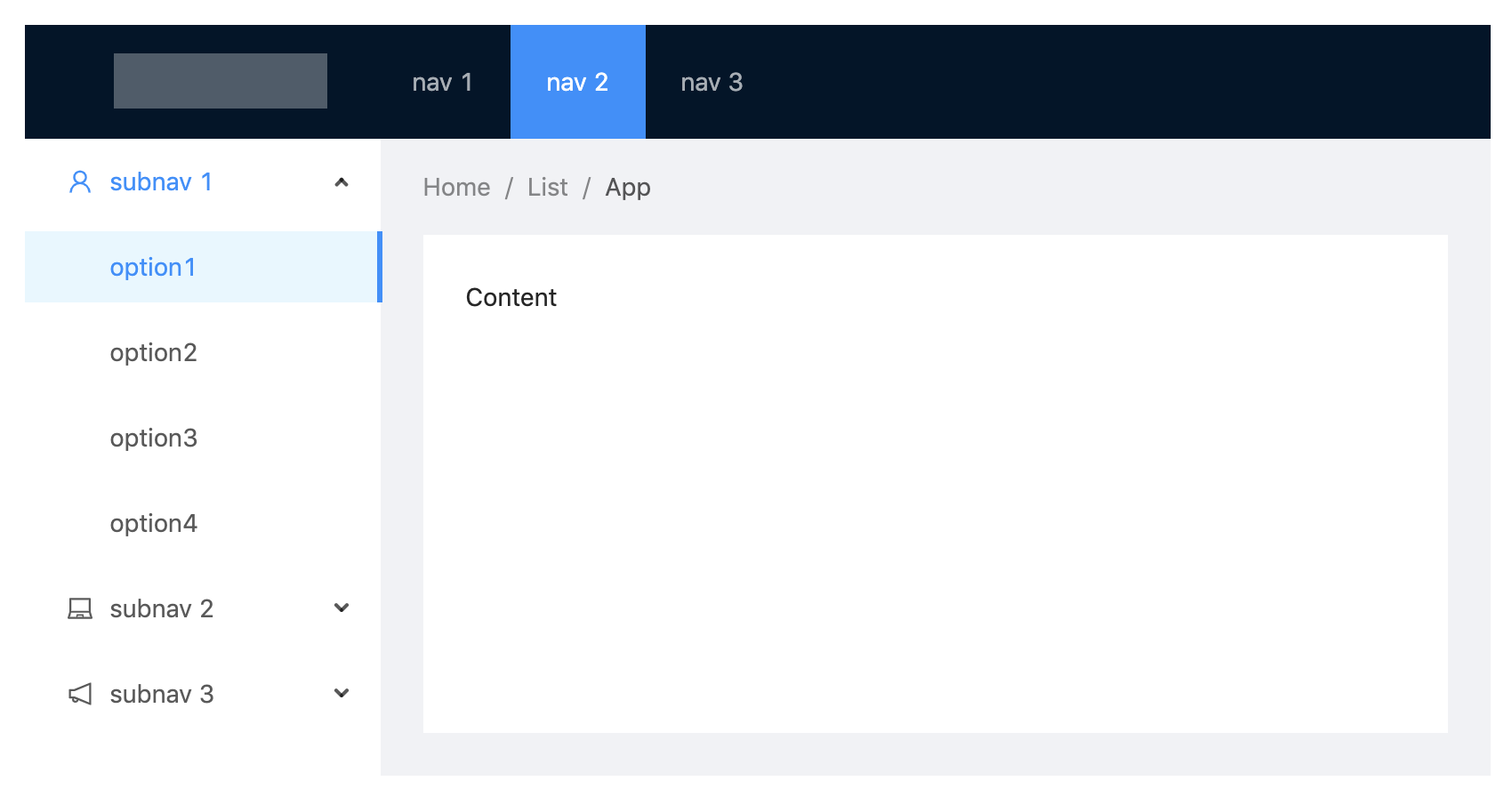The image size is (1512, 797).
Task: Collapse subnav 1 using its up chevron
Action: coord(342,182)
